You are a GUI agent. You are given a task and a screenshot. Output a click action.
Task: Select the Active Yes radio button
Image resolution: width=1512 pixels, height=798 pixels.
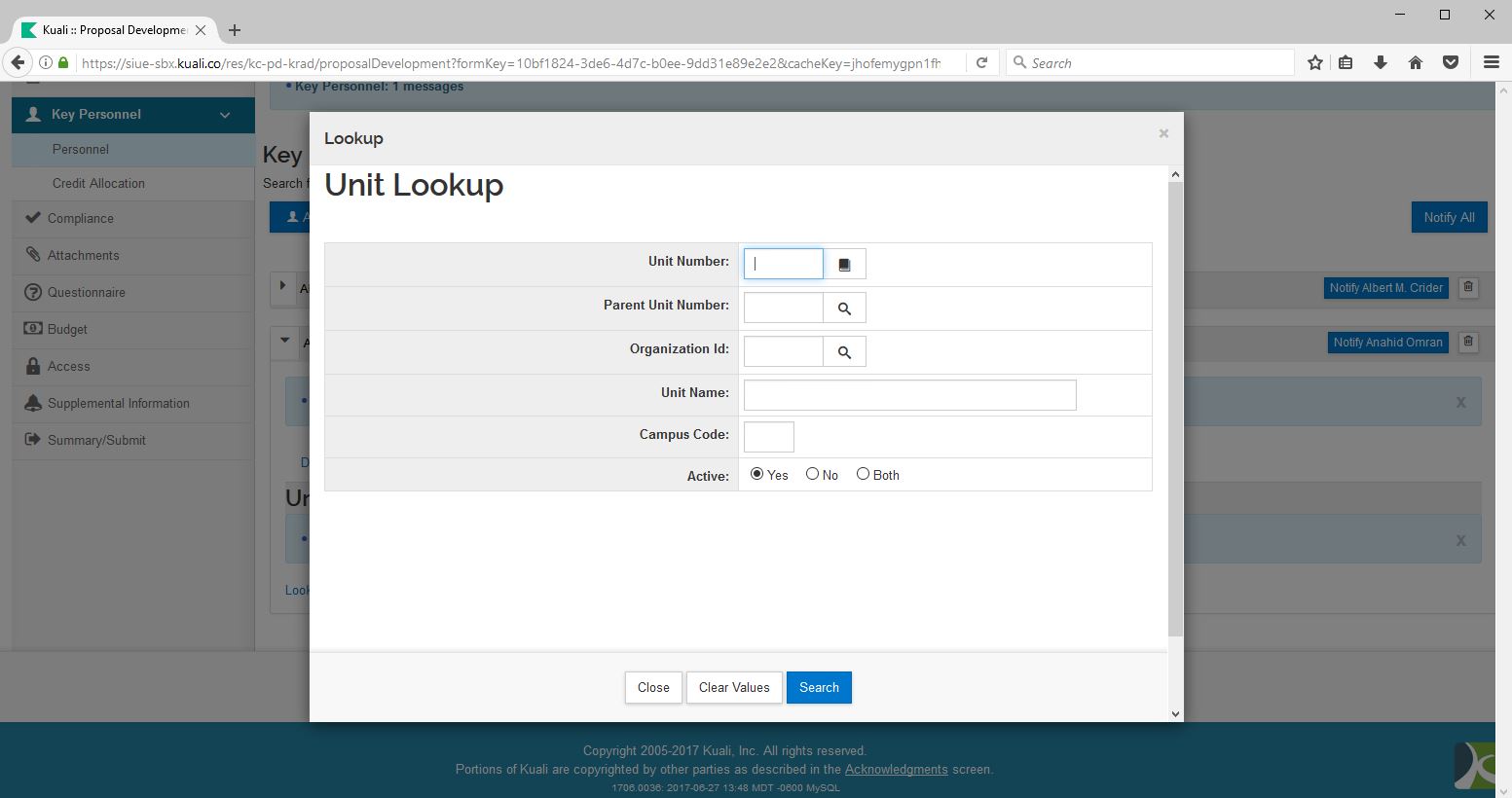pos(757,474)
